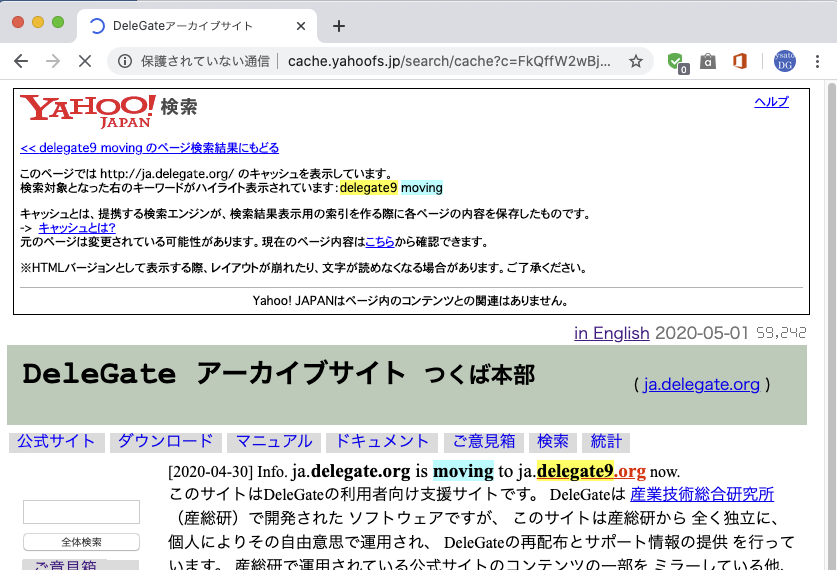The image size is (837, 570).
Task: Select the DeleGate アーカイブサイト browser tab
Action: pos(180,26)
